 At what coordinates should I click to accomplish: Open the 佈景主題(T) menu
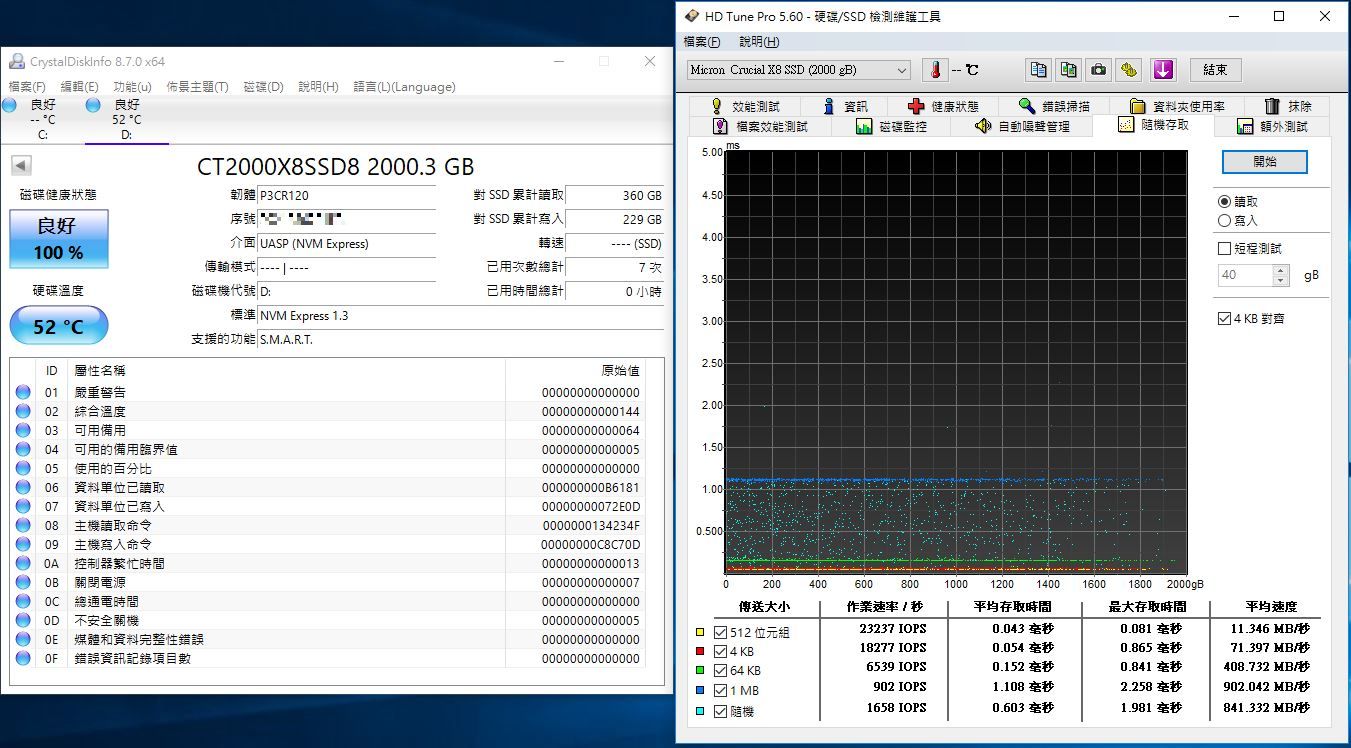[197, 87]
